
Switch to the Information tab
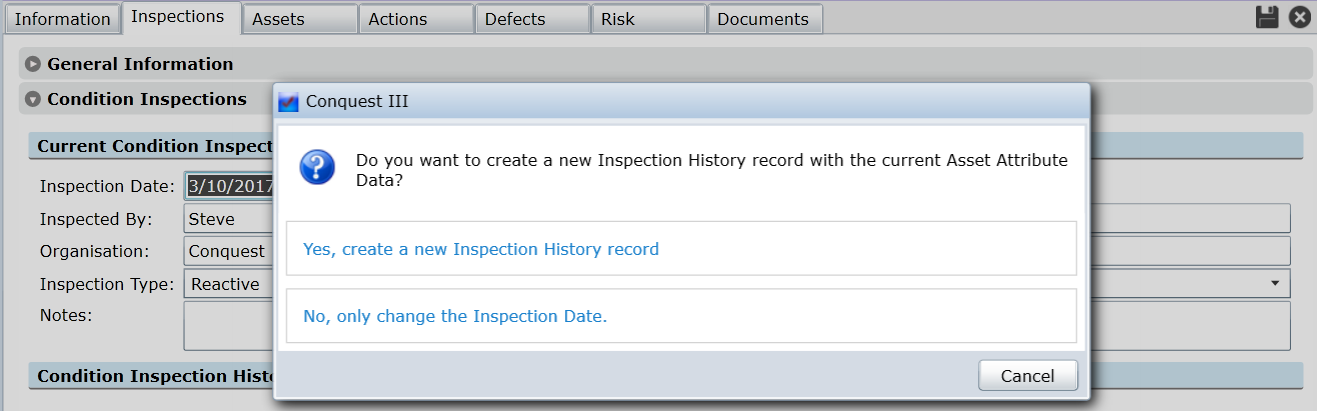(x=62, y=19)
